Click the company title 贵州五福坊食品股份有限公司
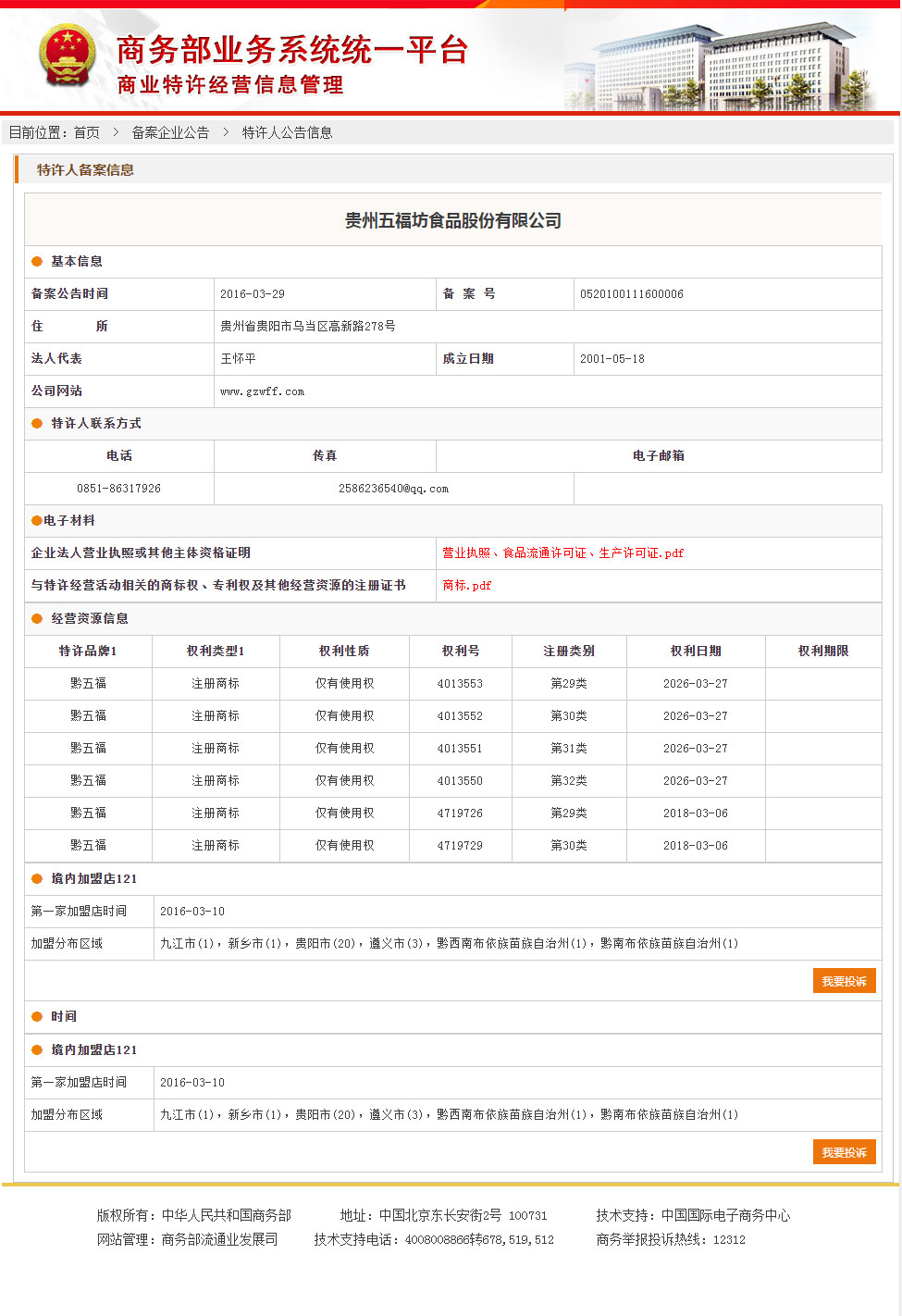Viewport: 902px width, 1316px height. coord(453,220)
